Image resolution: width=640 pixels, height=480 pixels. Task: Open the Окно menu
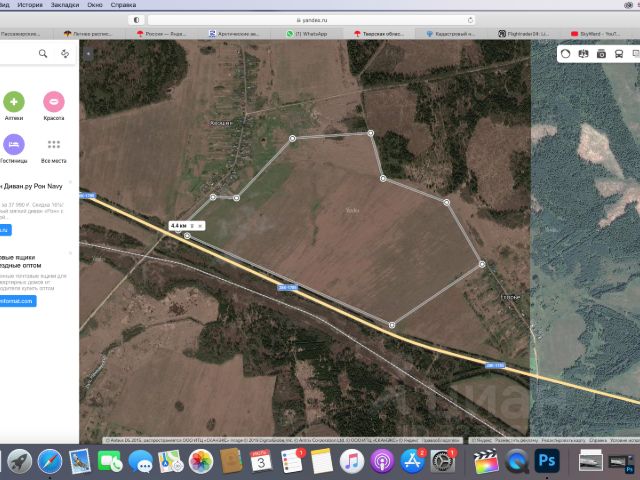95,5
